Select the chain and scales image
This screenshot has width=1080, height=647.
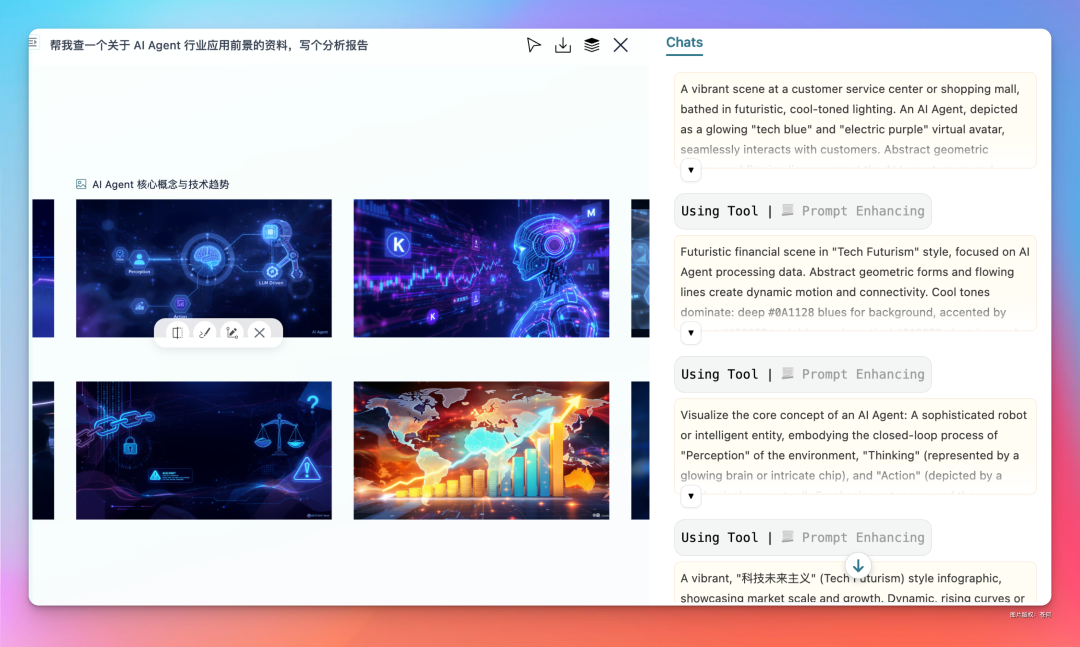tap(204, 451)
